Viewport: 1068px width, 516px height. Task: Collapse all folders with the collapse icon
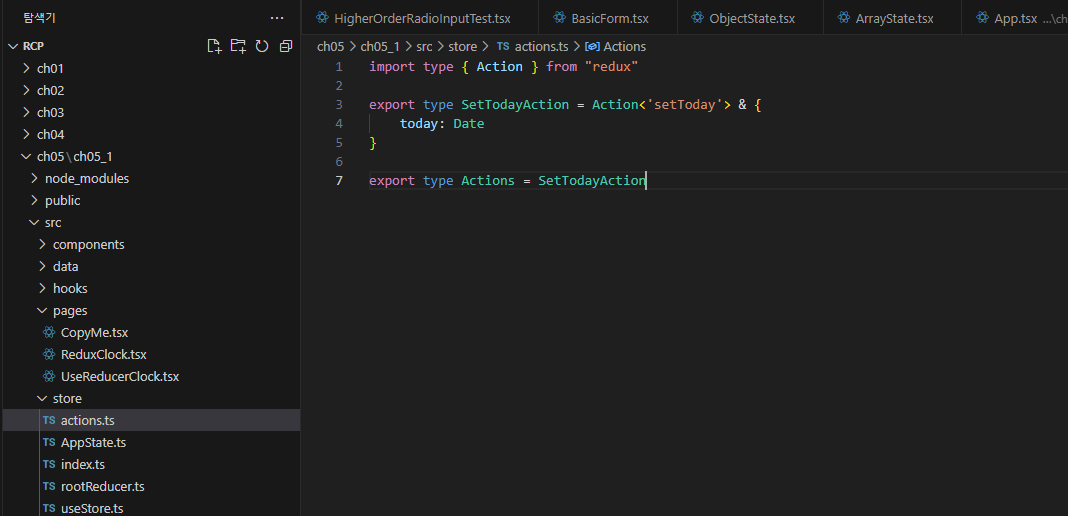point(286,46)
